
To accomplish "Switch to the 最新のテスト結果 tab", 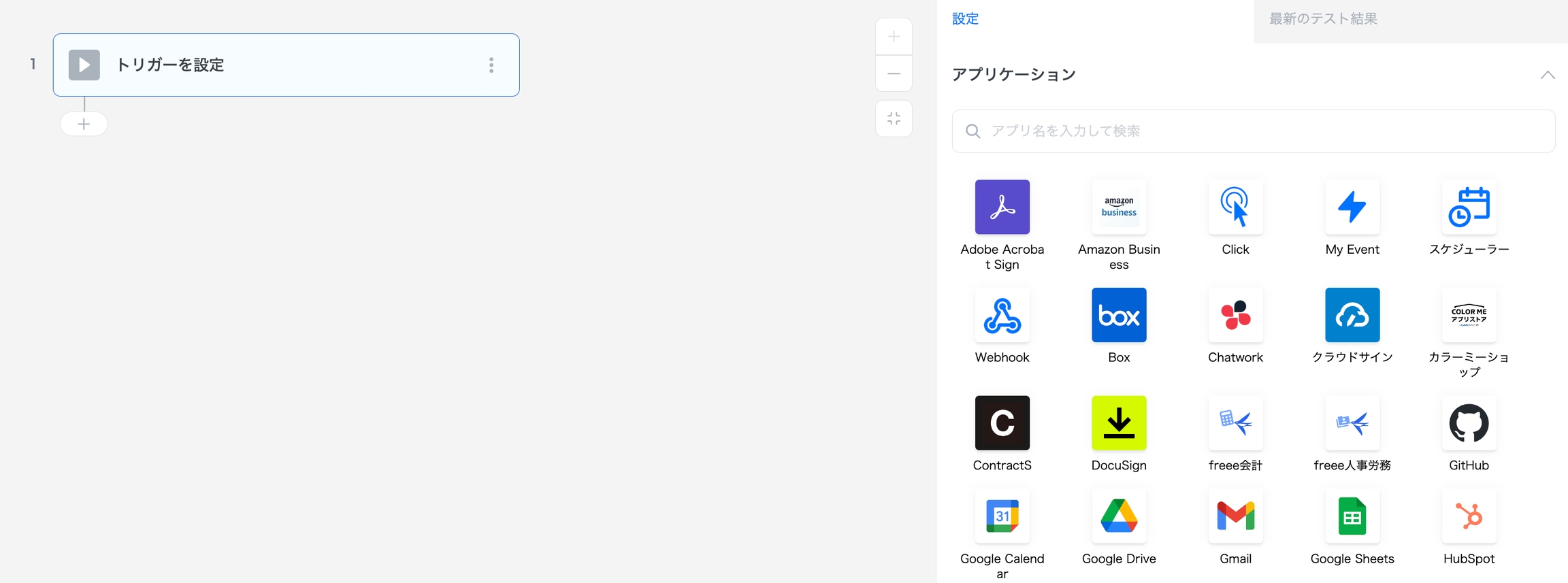I will [x=1323, y=19].
